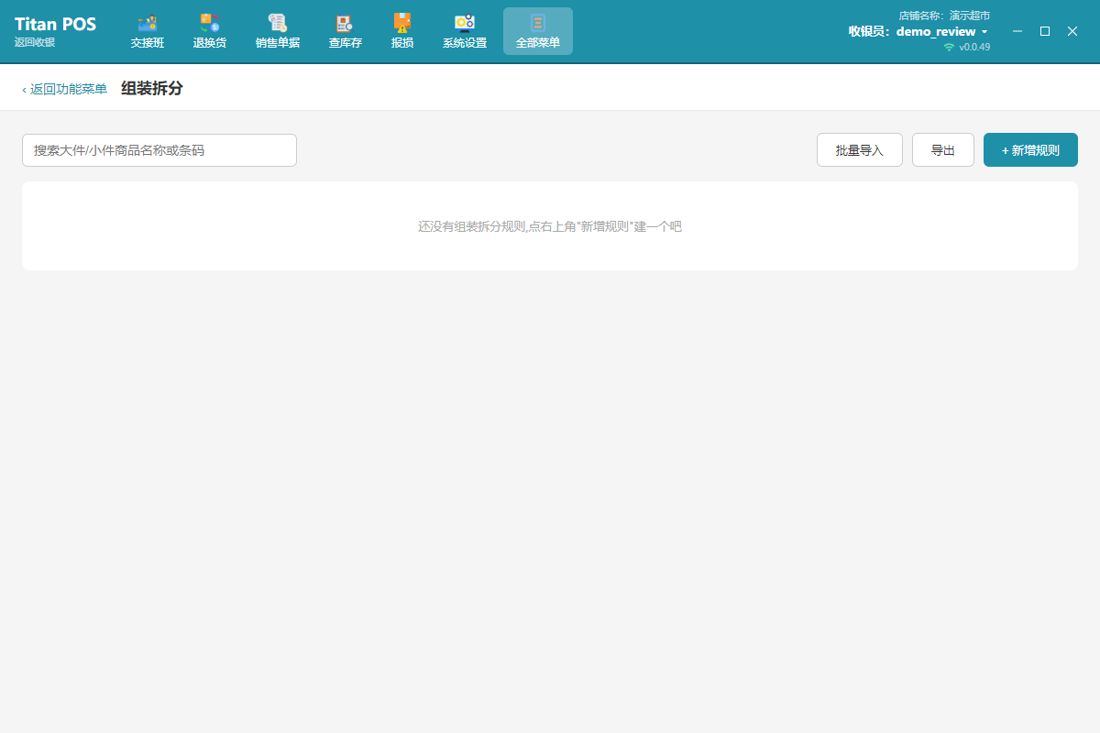
Task: Select the 全部菜单 all menus icon
Action: pyautogui.click(x=538, y=32)
